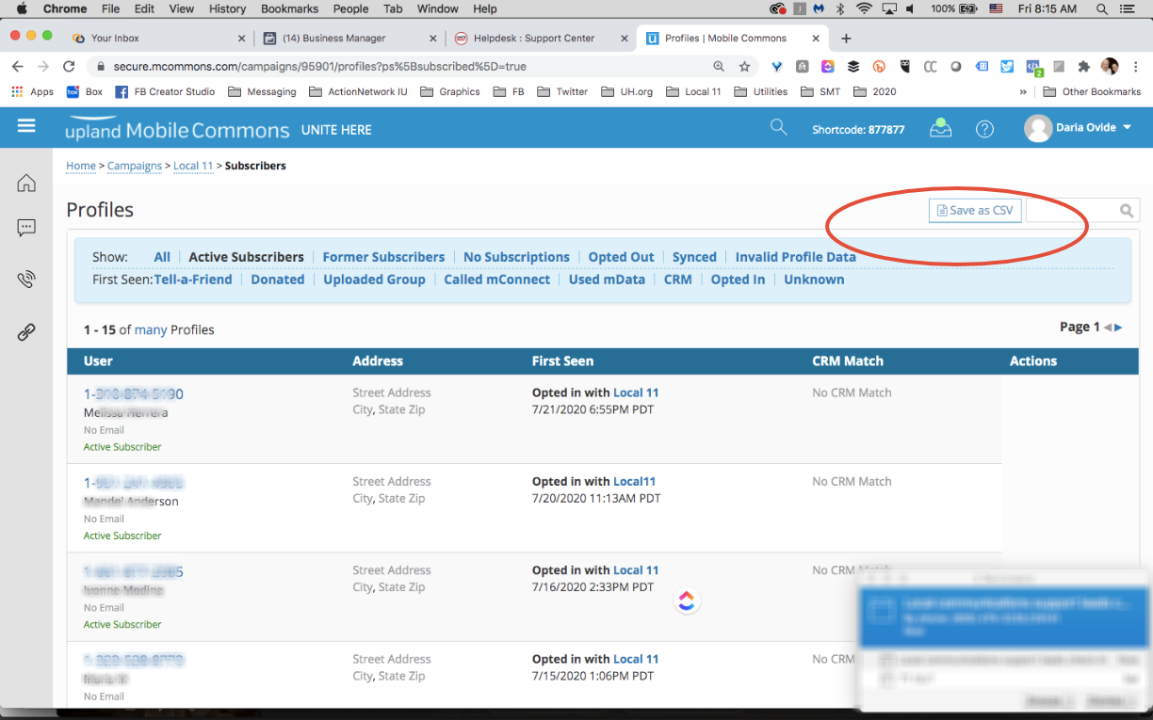Open Chrome extensions puzzle piece icon

[x=1083, y=66]
